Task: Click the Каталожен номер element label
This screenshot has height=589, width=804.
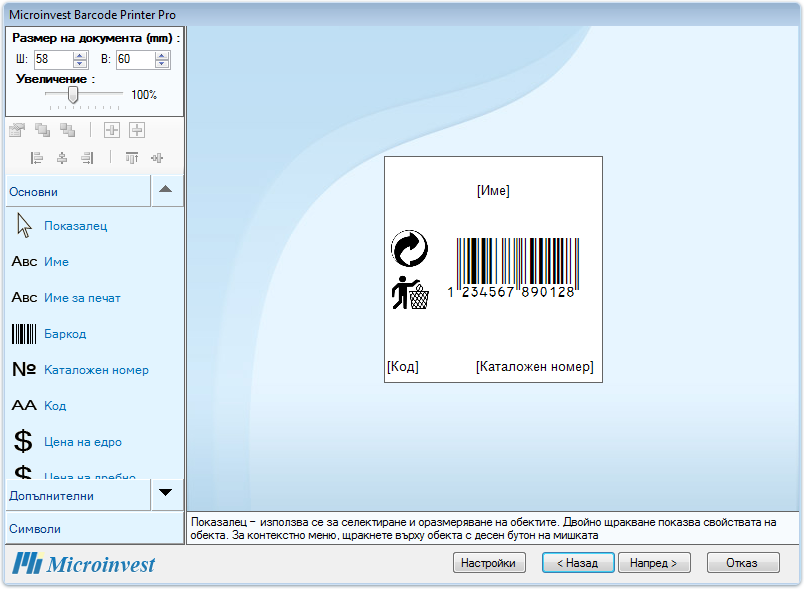Action: [96, 370]
